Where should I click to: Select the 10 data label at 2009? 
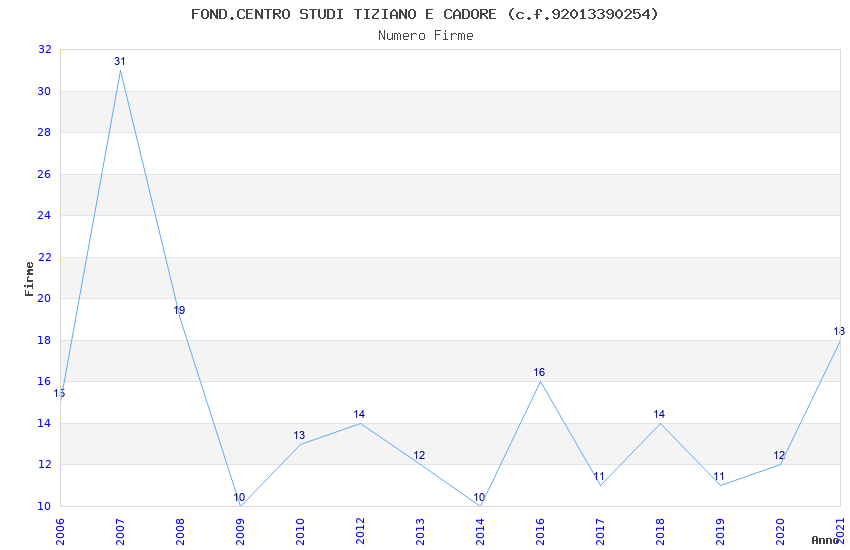(240, 497)
